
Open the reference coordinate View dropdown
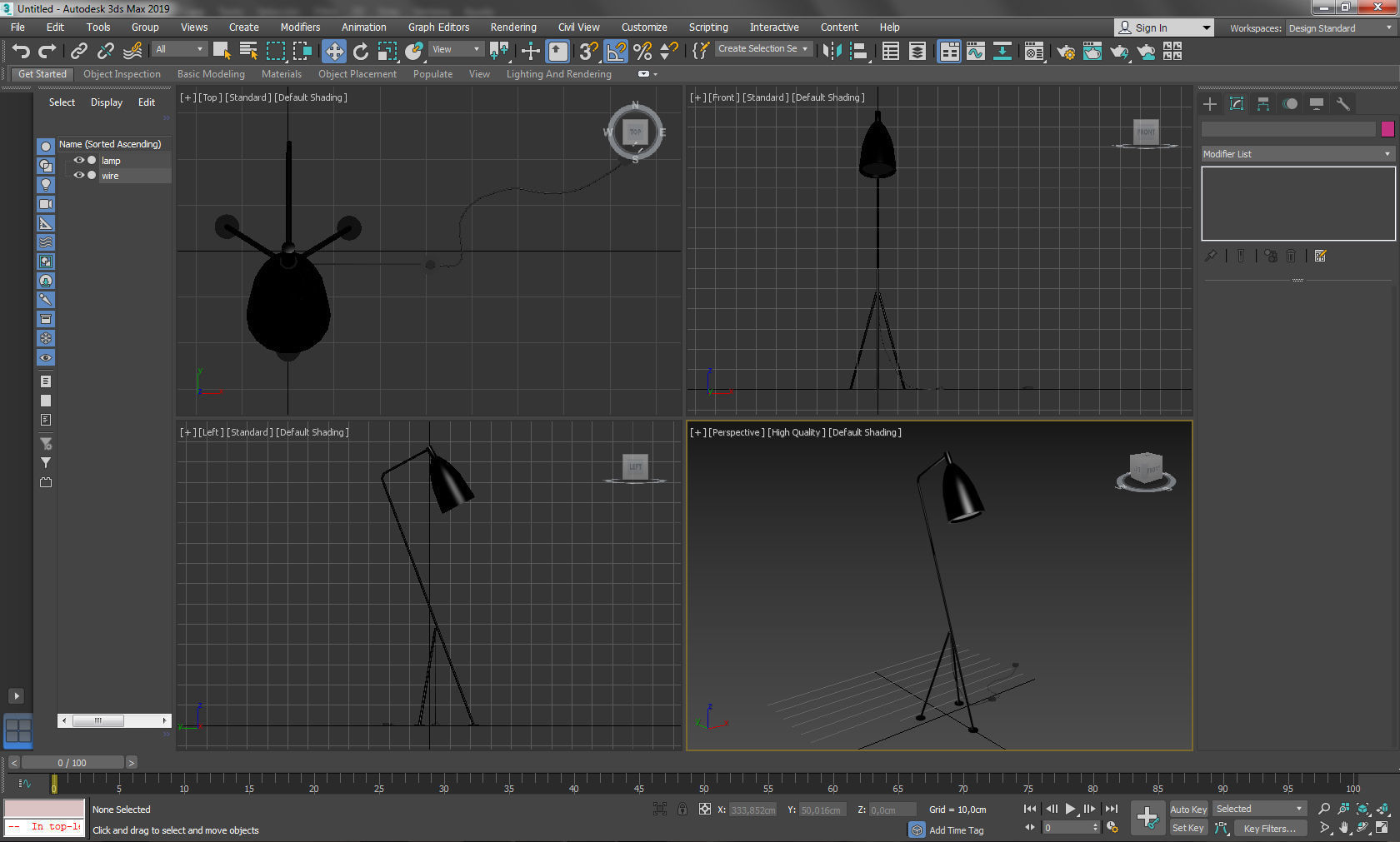[x=456, y=49]
